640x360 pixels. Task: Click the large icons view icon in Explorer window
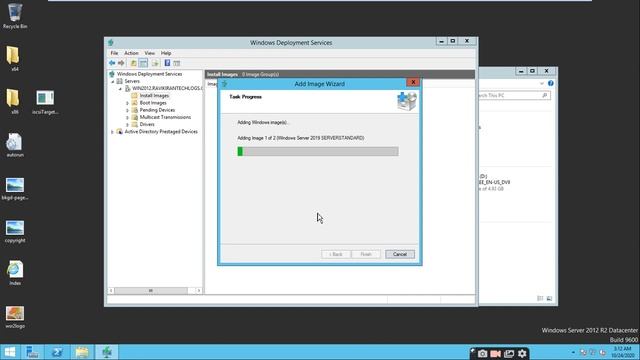(x=549, y=298)
